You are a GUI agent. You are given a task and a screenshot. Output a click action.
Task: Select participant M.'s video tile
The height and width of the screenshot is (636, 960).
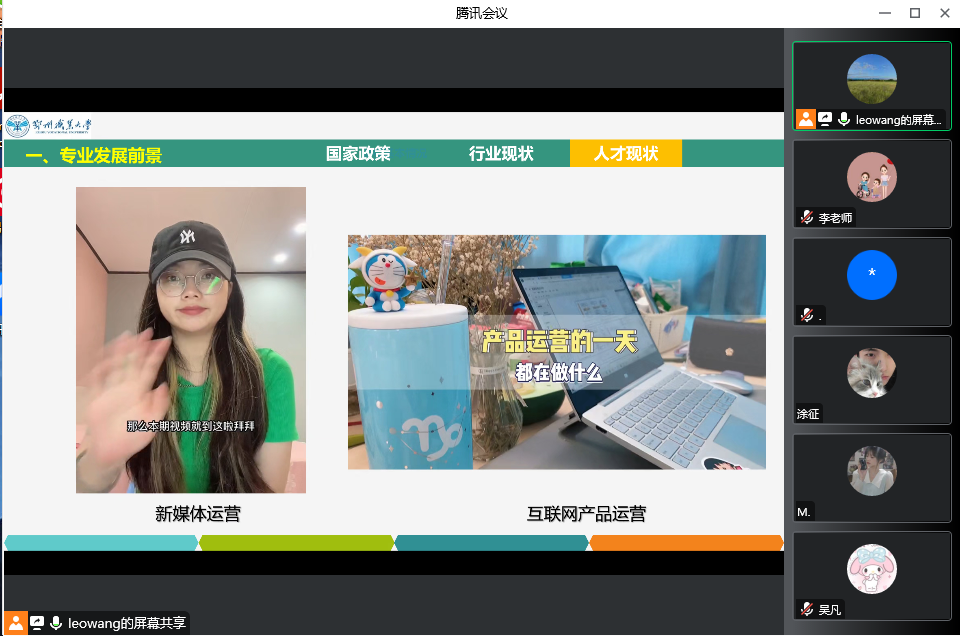[871, 471]
